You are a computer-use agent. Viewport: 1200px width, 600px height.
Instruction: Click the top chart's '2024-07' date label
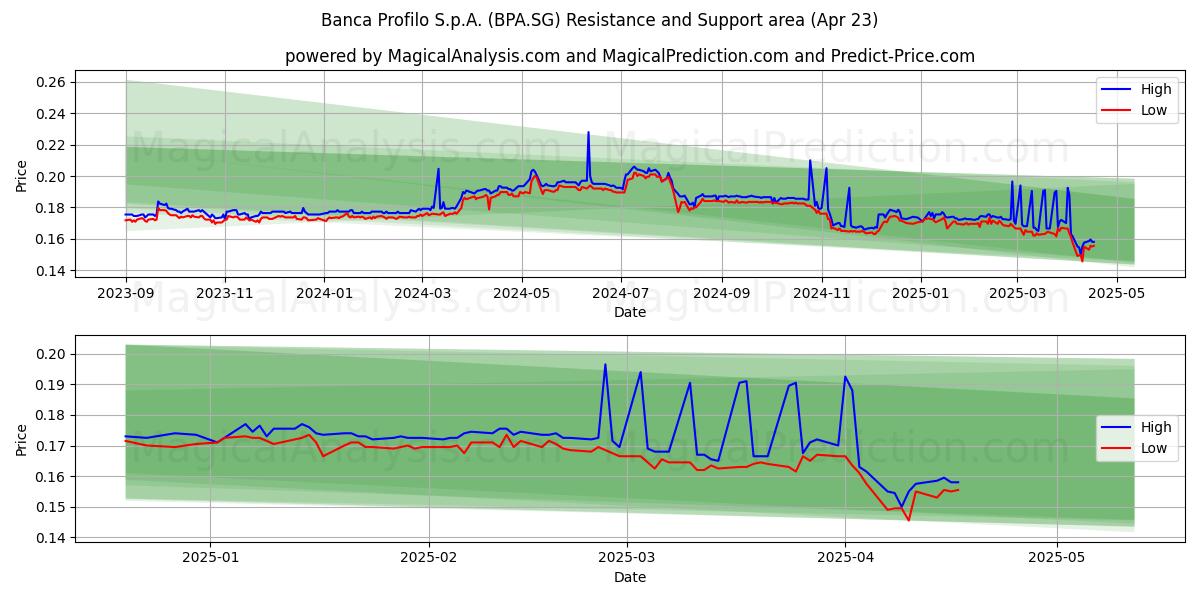621,294
